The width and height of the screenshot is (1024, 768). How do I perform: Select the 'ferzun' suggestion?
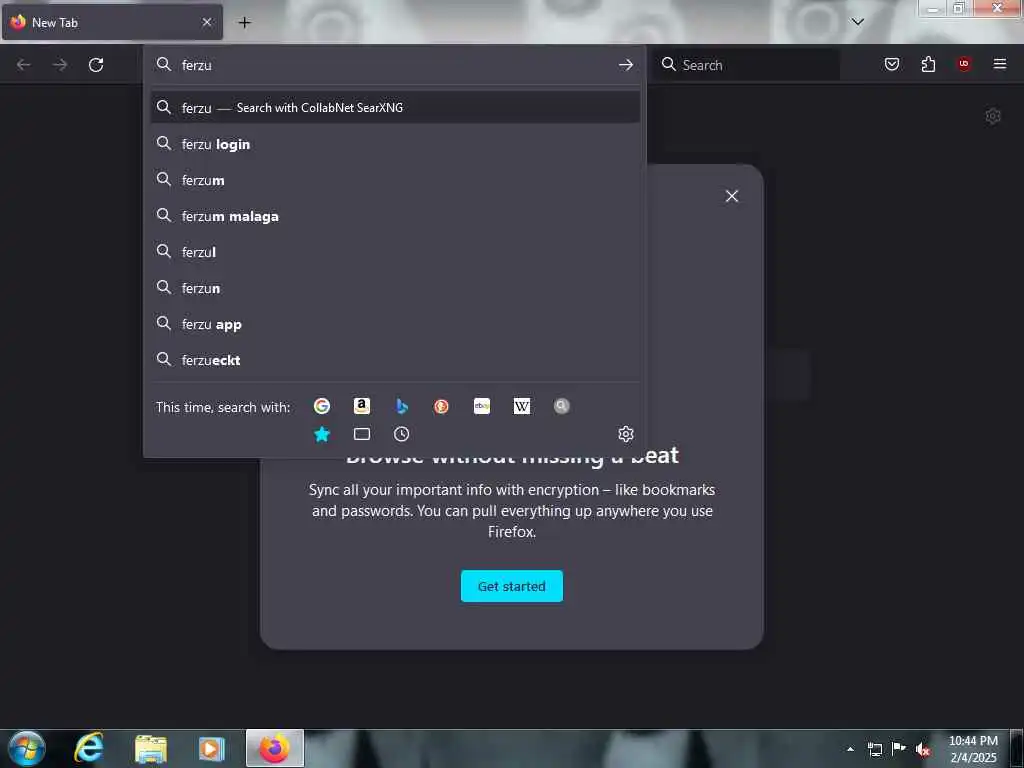pyautogui.click(x=395, y=288)
